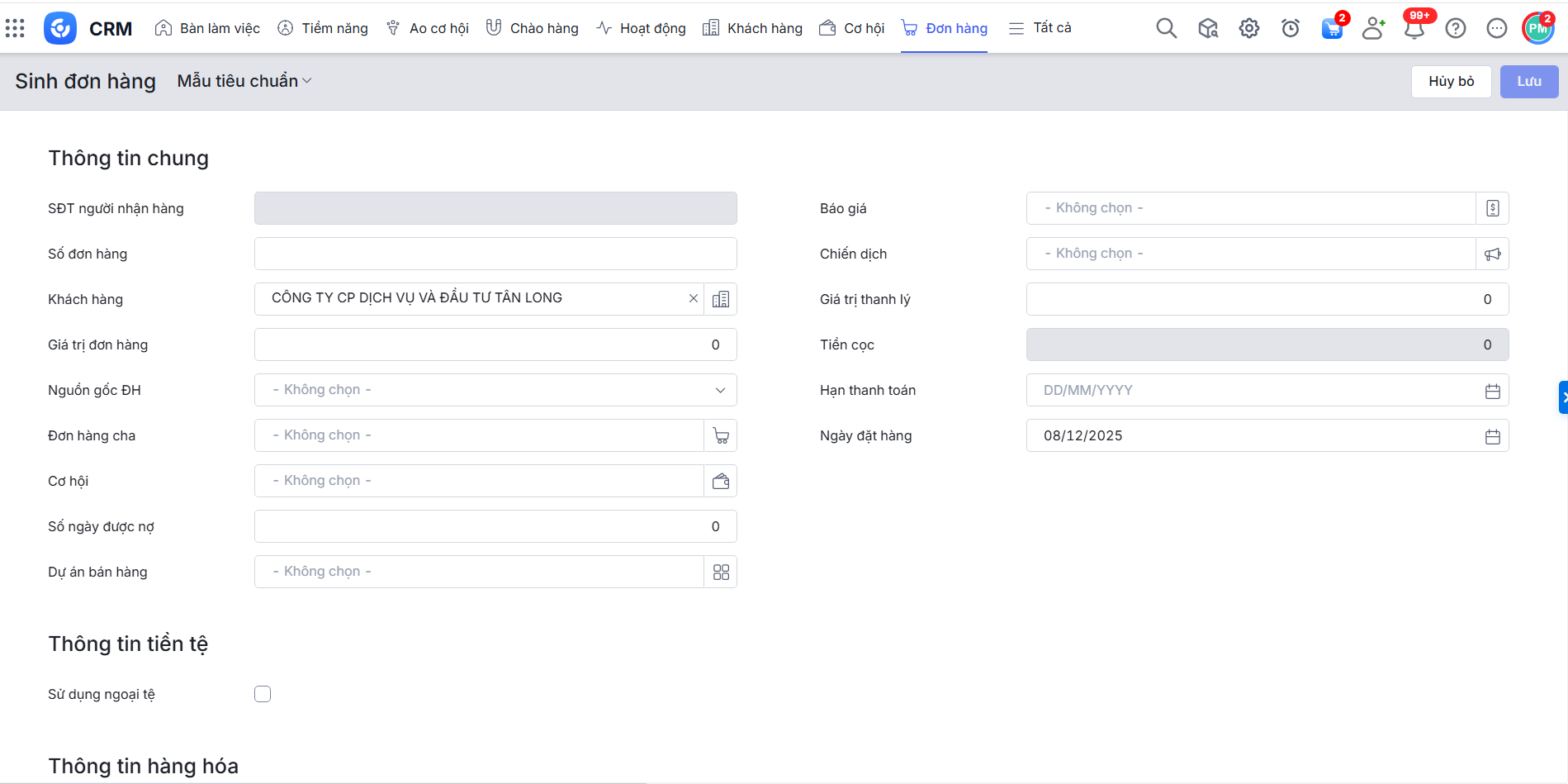Click the help question mark icon
The height and width of the screenshot is (784, 1568).
pyautogui.click(x=1455, y=28)
